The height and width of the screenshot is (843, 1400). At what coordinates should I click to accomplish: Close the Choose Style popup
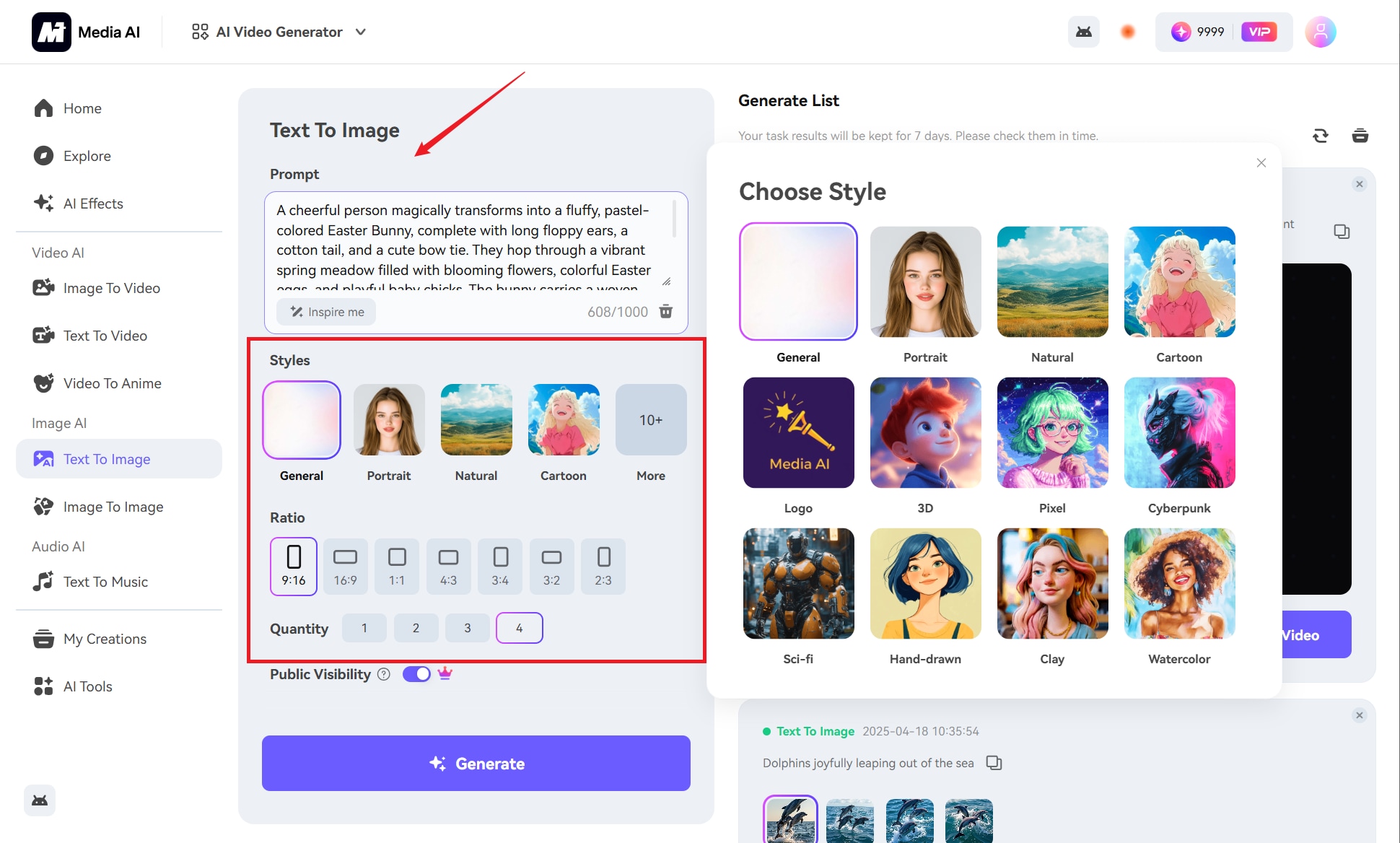click(x=1261, y=163)
